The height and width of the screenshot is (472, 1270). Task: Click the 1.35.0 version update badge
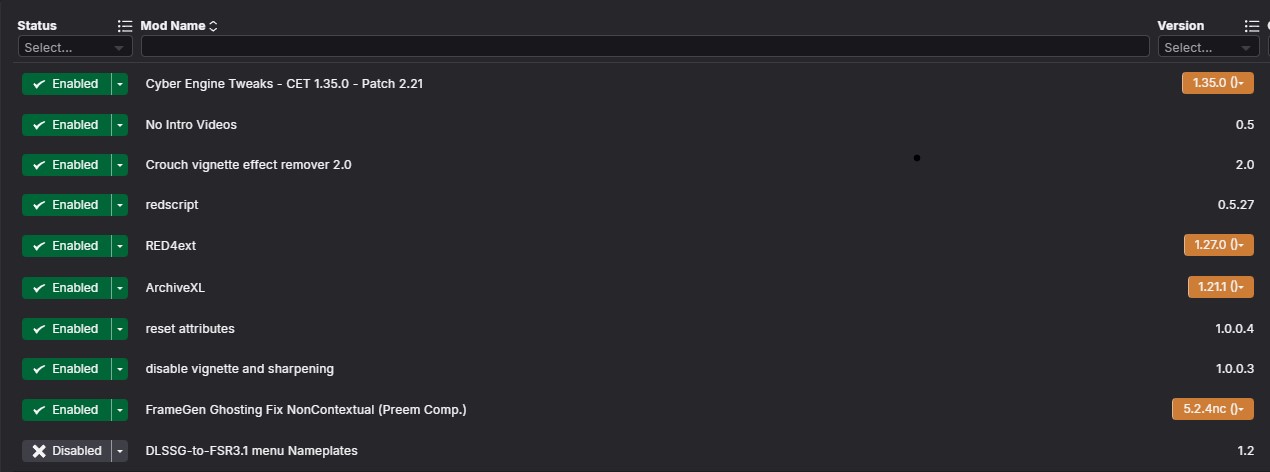pos(1217,83)
